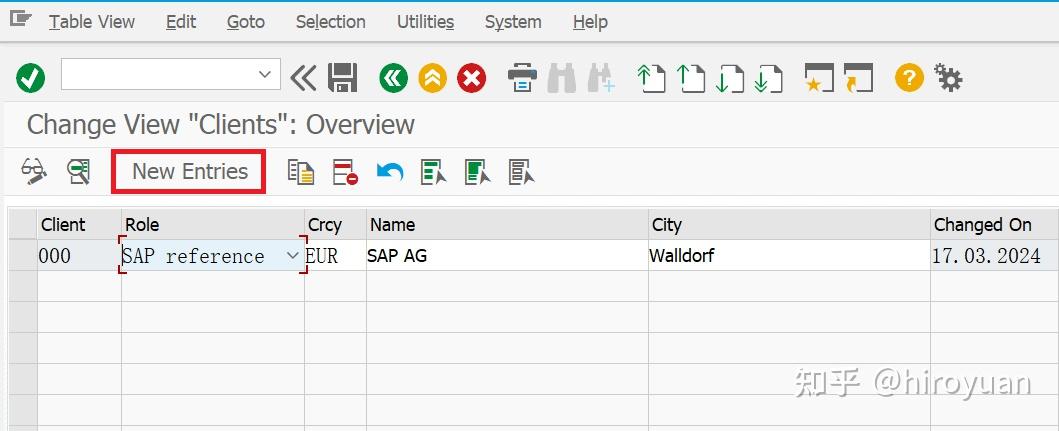Open the SAP reference role dropdown
The image size is (1059, 431).
(292, 256)
